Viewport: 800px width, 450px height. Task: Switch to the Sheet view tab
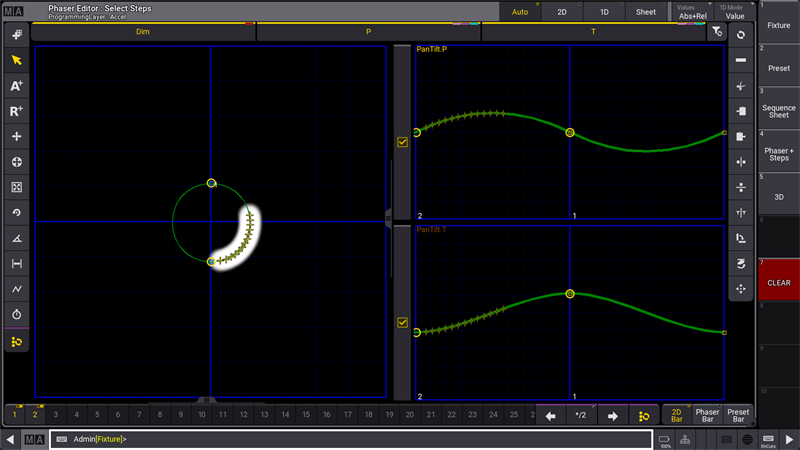pyautogui.click(x=646, y=12)
